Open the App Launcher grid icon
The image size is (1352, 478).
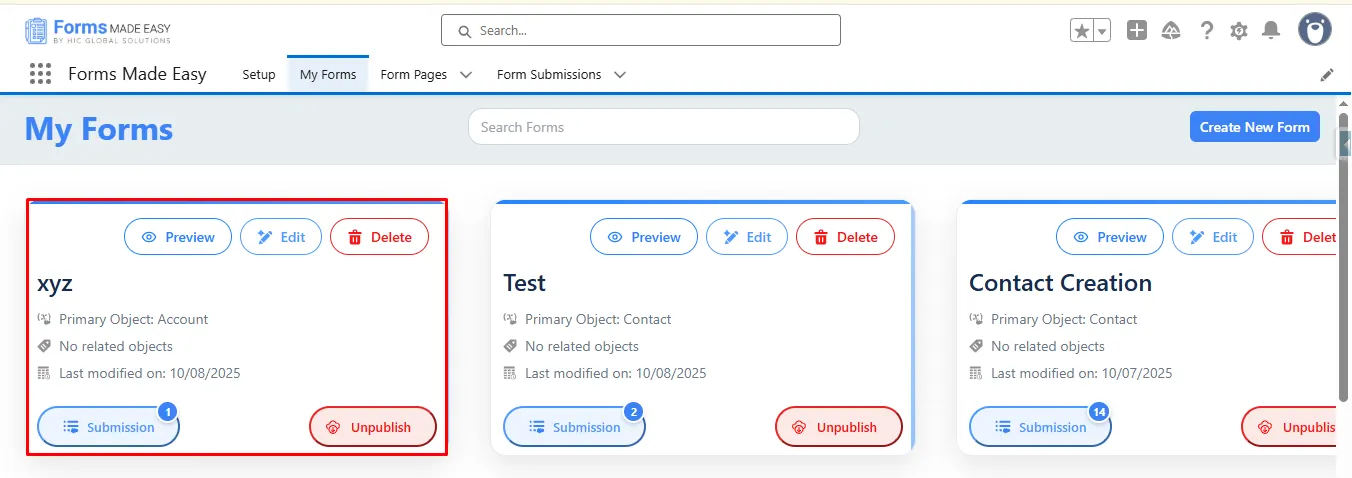pyautogui.click(x=40, y=74)
